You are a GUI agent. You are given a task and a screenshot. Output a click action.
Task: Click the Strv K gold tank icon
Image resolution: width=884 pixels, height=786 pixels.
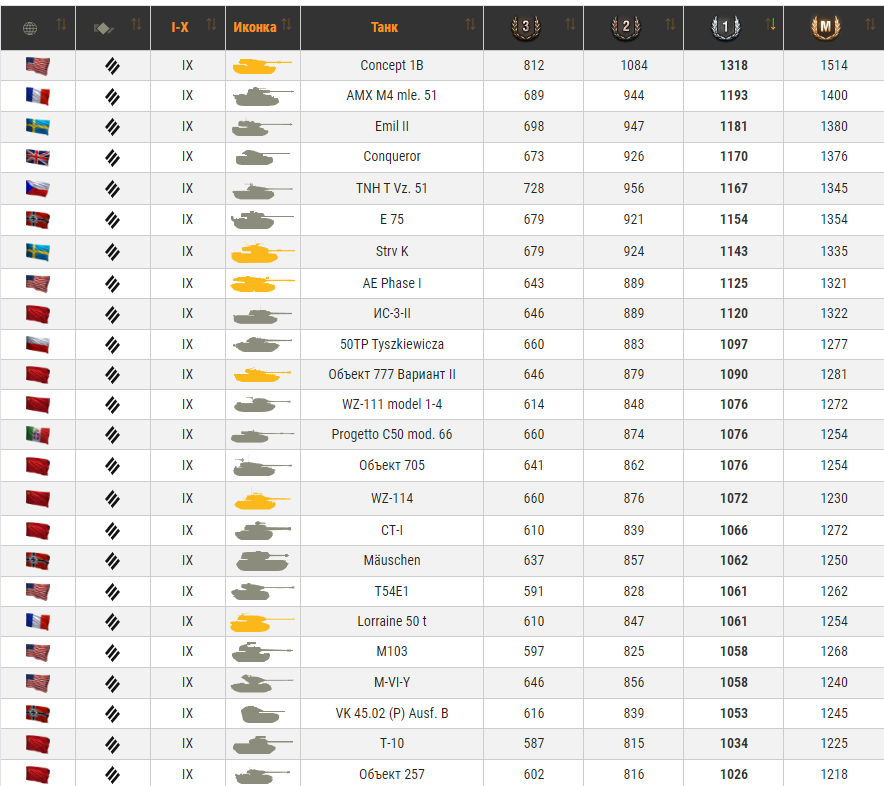coord(262,252)
